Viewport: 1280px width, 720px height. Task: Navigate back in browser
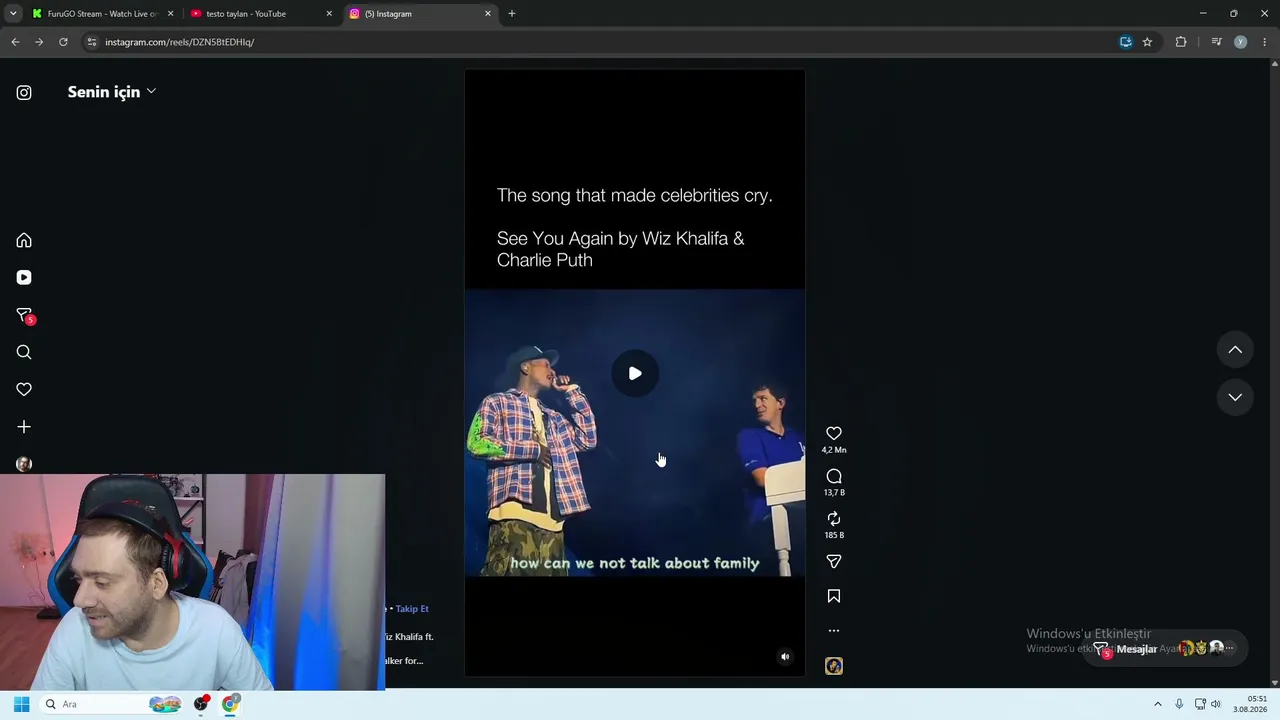15,42
